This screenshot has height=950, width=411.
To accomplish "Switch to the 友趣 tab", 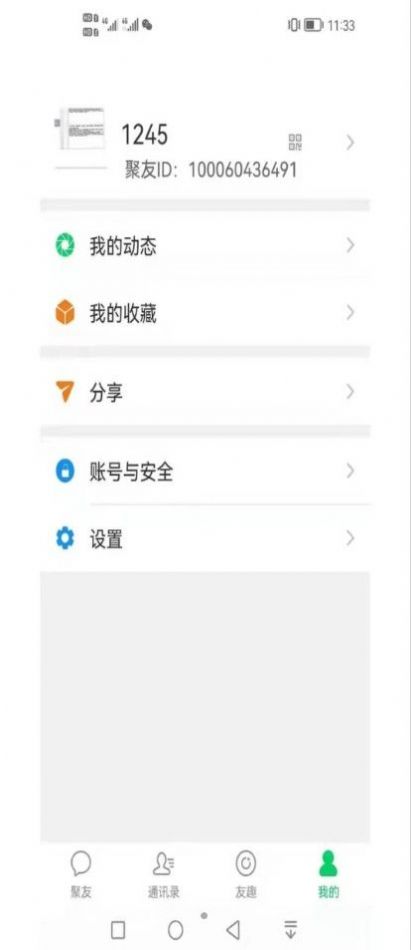I will 246,874.
